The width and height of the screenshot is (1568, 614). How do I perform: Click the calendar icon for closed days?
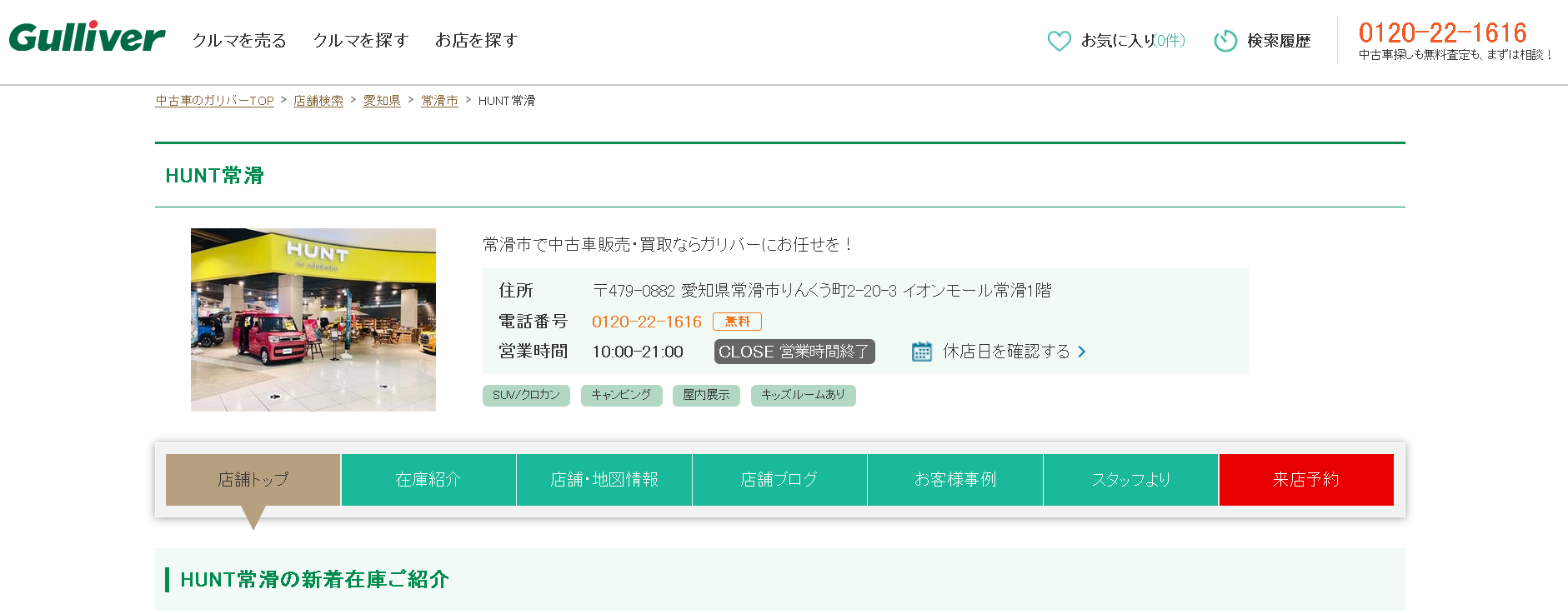[921, 352]
